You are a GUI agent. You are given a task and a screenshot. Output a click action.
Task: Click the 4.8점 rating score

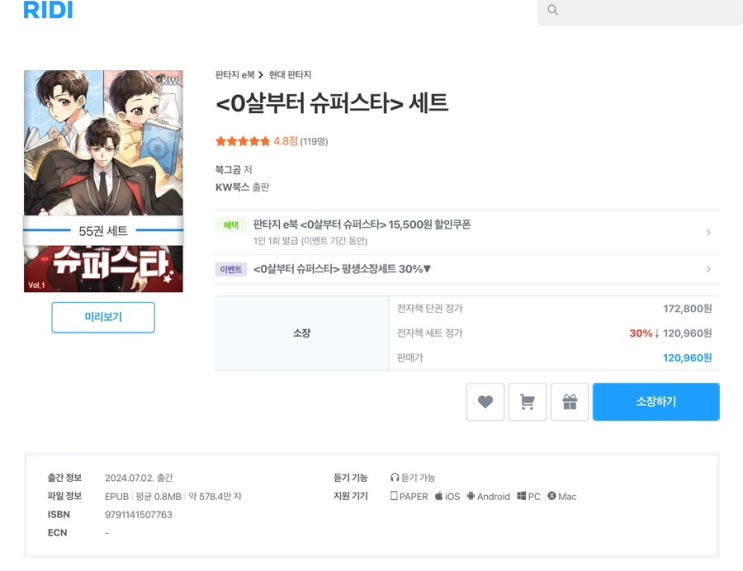tap(285, 141)
